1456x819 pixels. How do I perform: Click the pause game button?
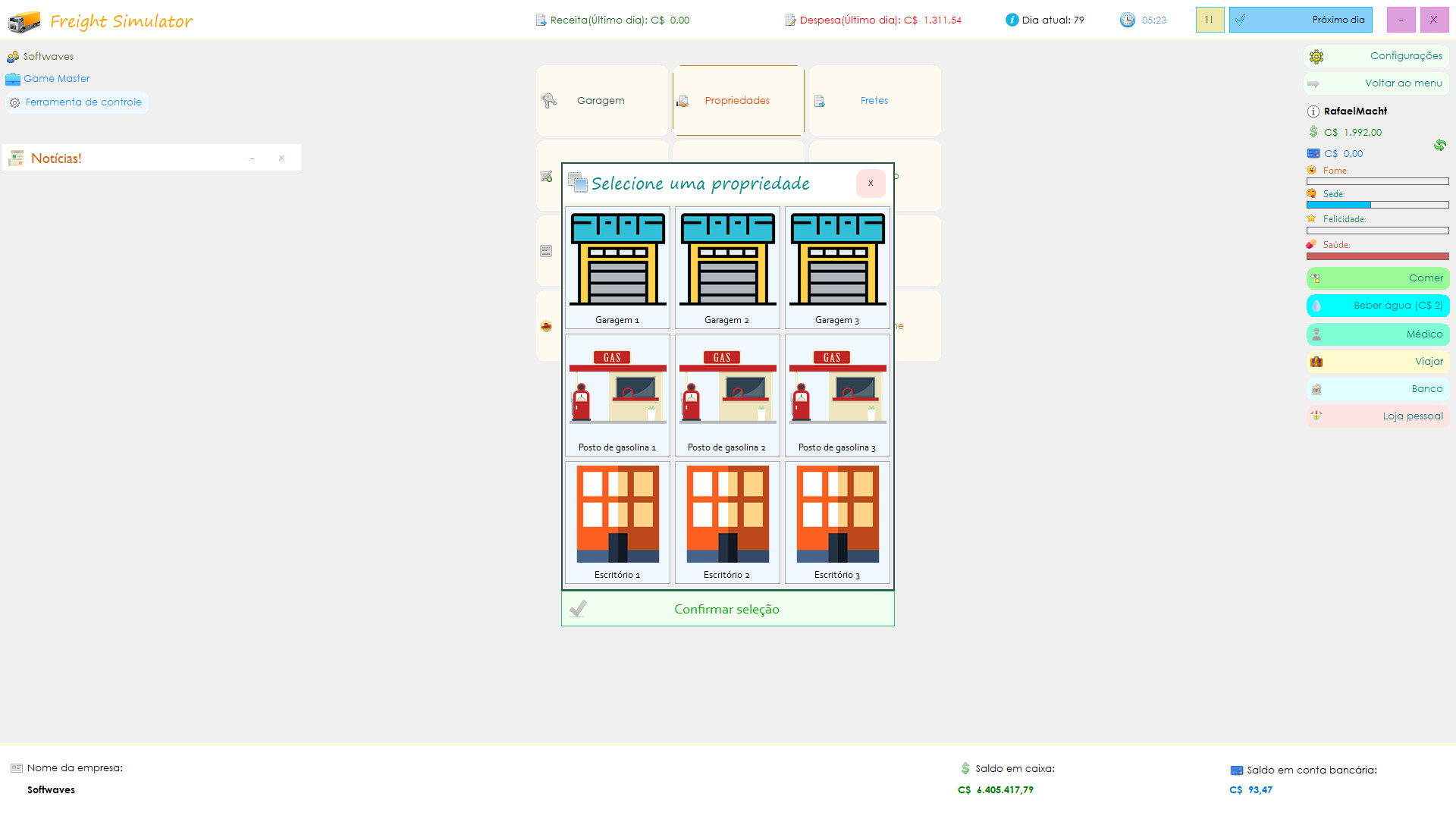[1210, 20]
